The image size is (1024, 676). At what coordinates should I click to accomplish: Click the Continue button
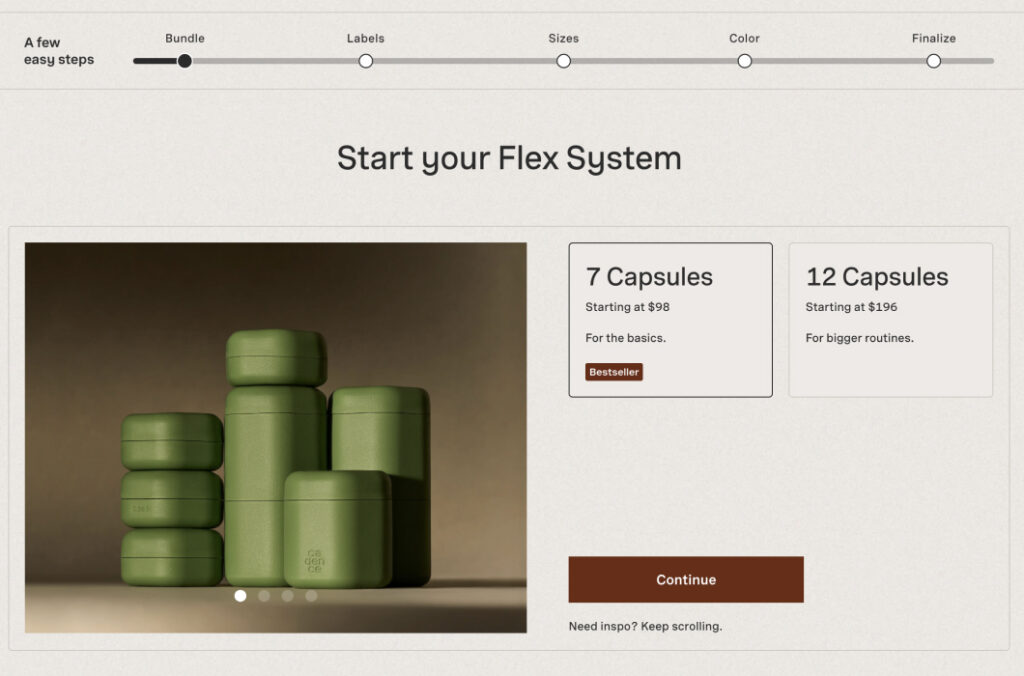(686, 579)
